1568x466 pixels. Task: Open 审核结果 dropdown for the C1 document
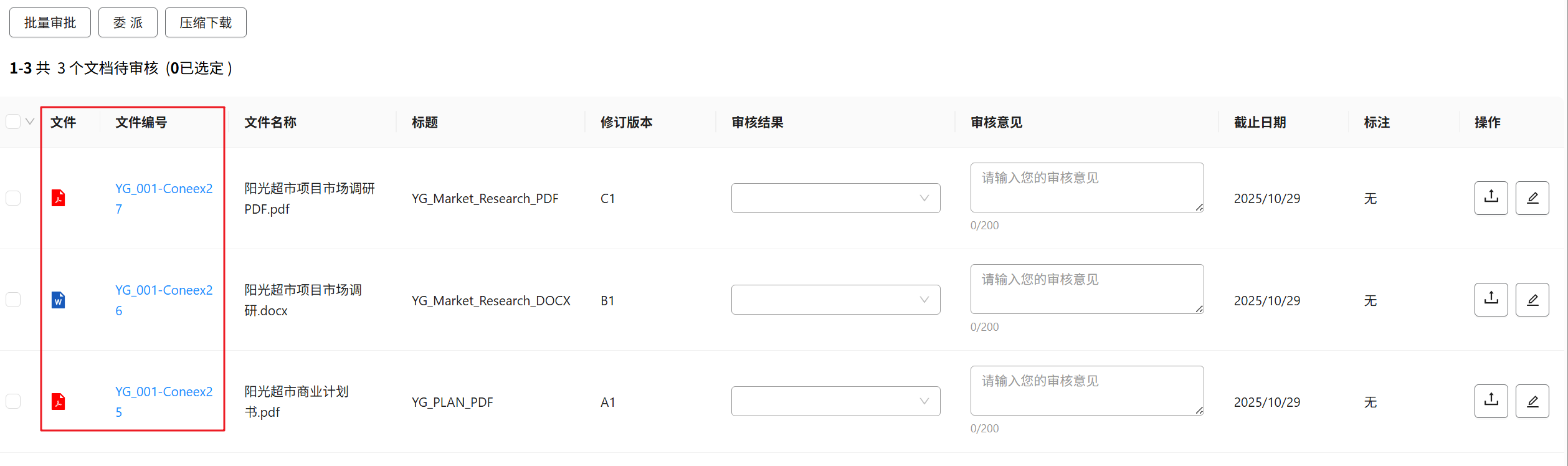(x=835, y=198)
